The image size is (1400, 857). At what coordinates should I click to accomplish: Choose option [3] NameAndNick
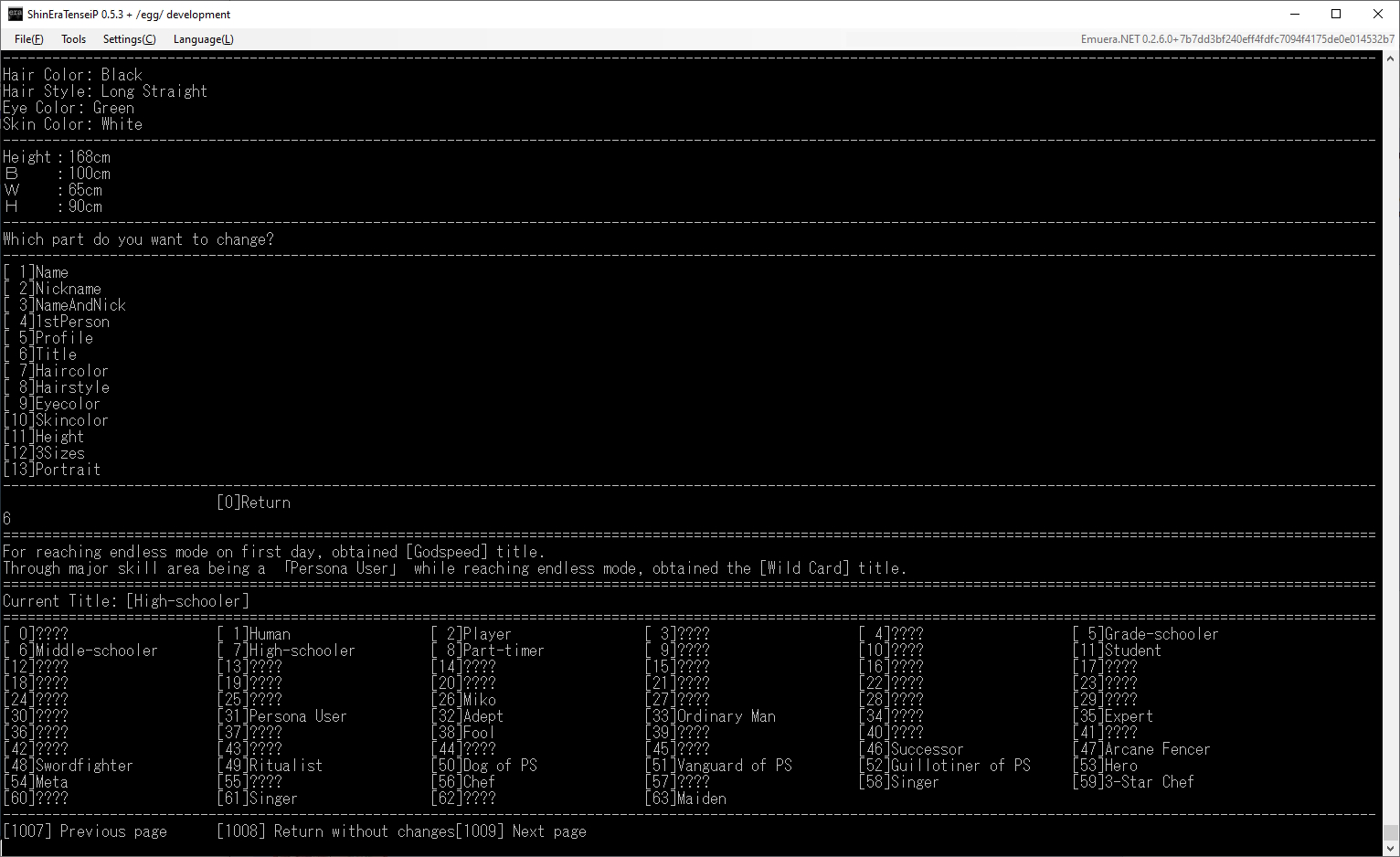tap(65, 305)
